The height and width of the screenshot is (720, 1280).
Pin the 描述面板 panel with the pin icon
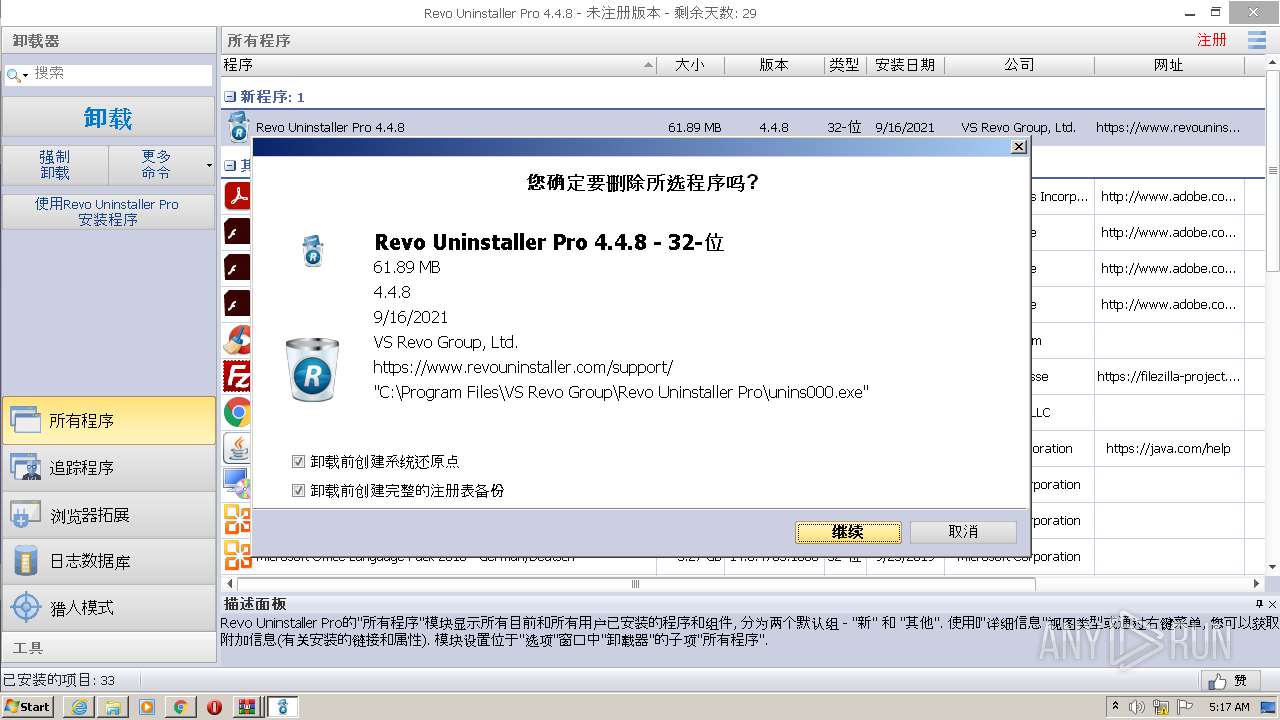(1259, 604)
